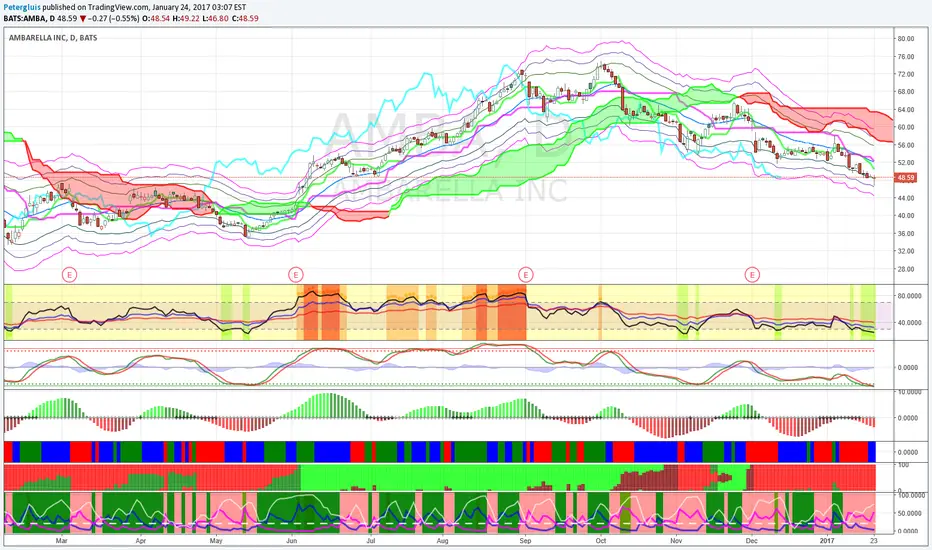Click the H:49.22 high value
Screen dimensions: 932x550
tap(186, 18)
